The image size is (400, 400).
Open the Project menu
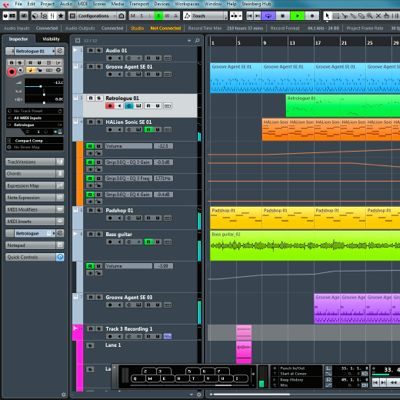tap(47, 4)
